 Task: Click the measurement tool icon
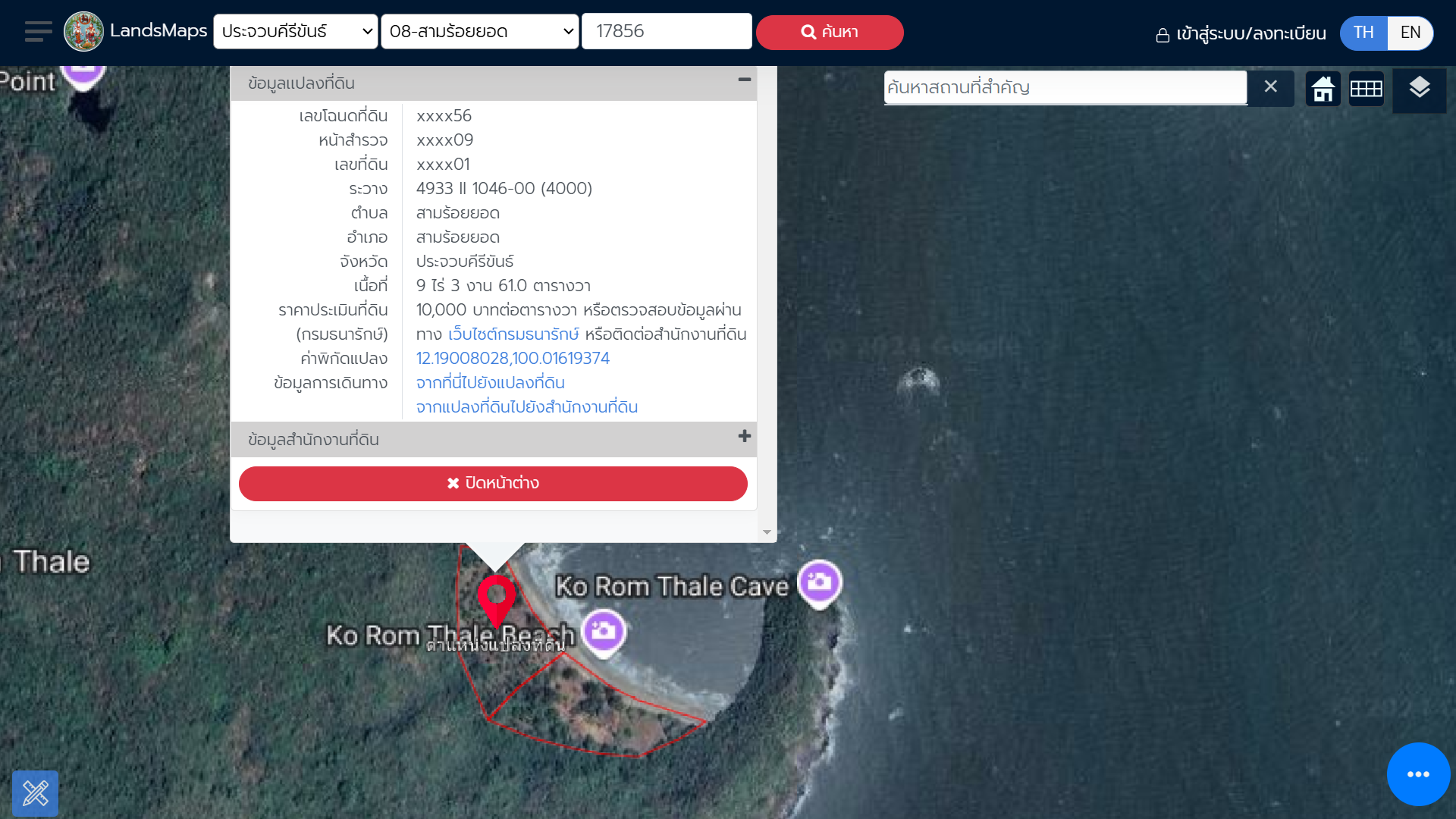[35, 793]
